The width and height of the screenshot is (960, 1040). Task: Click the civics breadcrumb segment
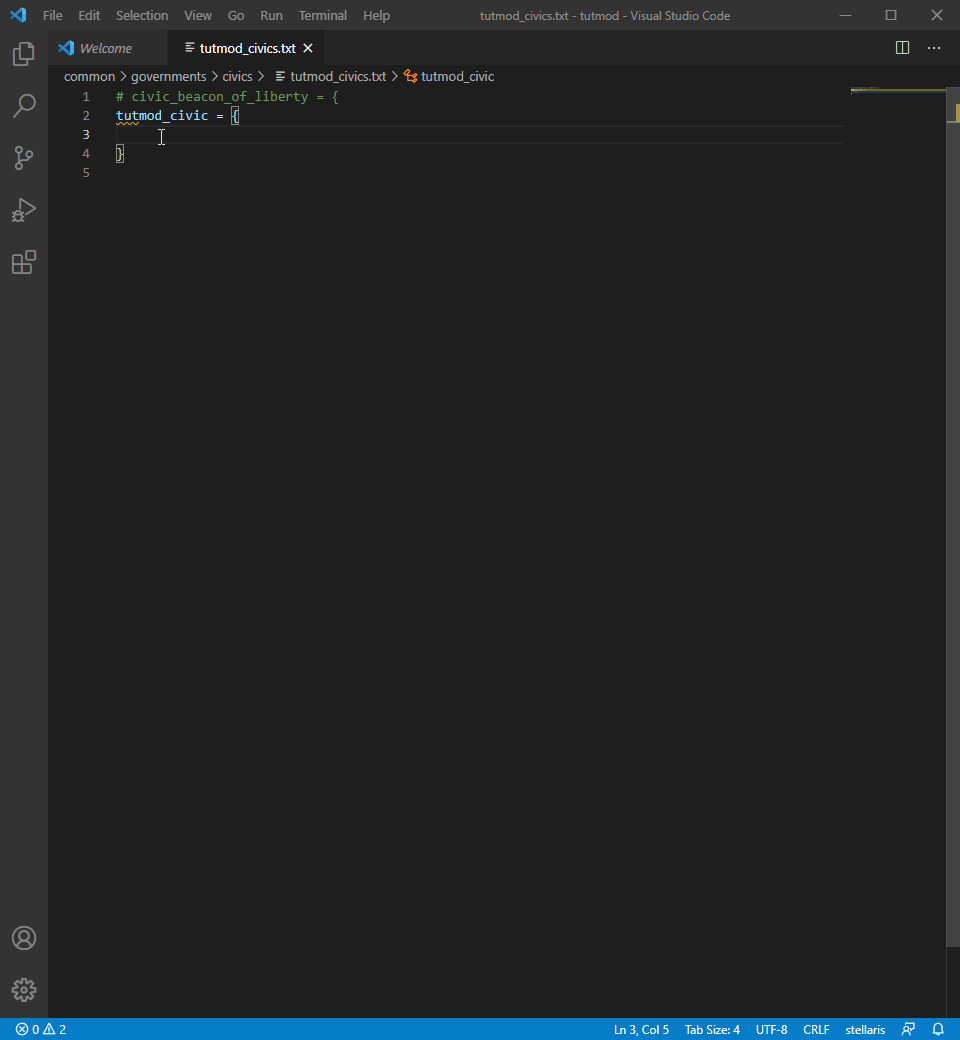(x=237, y=76)
